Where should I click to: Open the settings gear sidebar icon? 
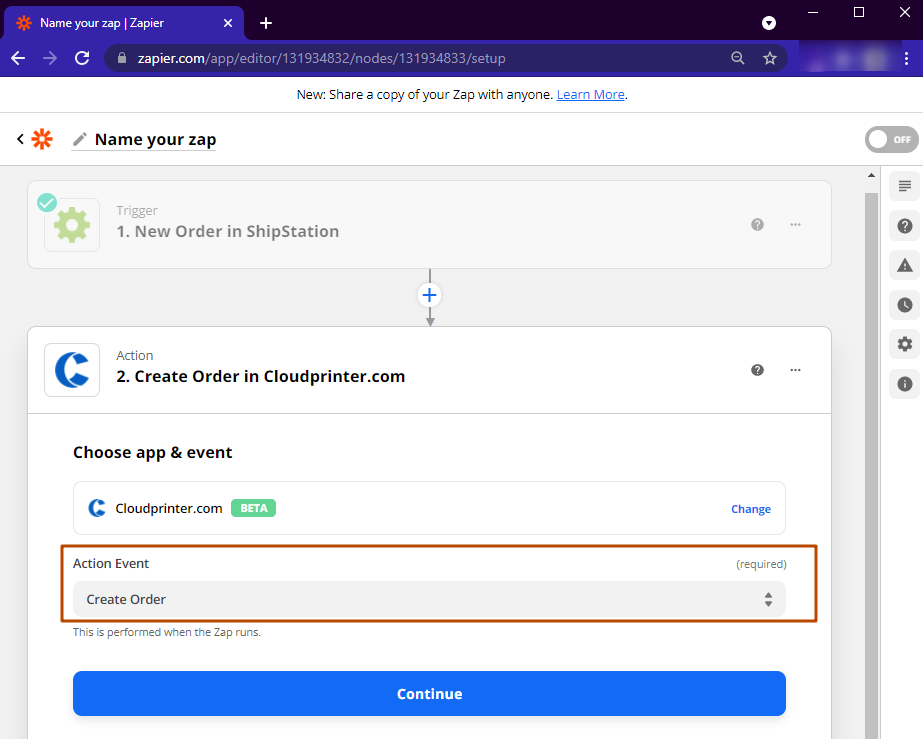(905, 344)
